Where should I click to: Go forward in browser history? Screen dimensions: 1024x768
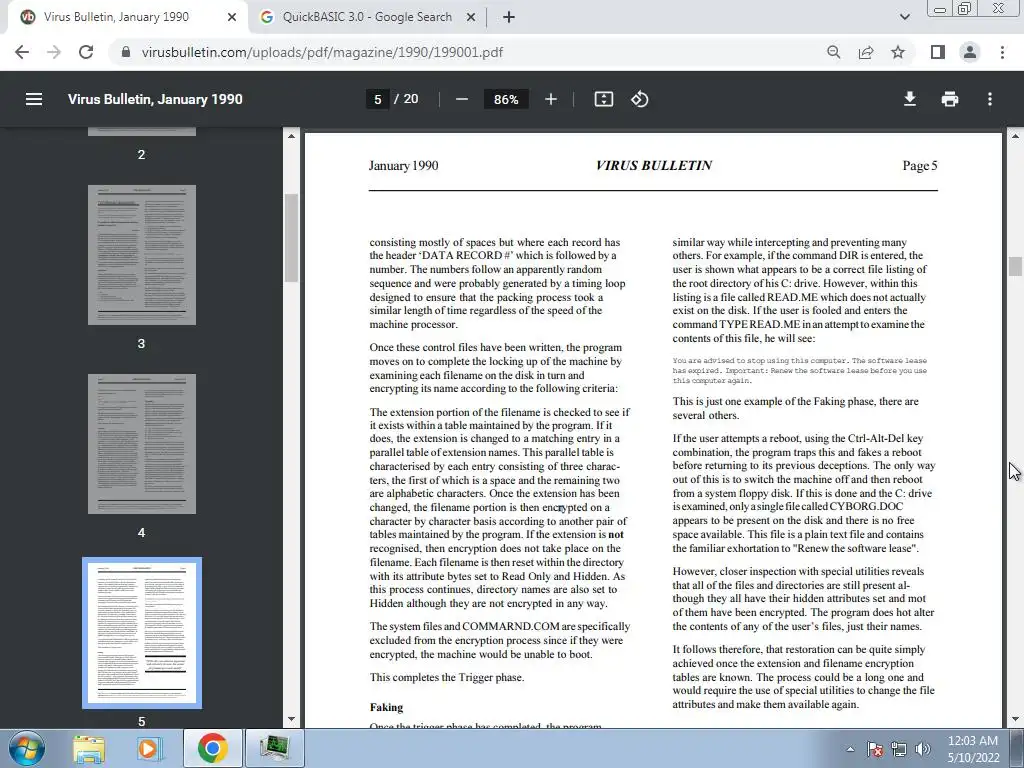pyautogui.click(x=54, y=52)
